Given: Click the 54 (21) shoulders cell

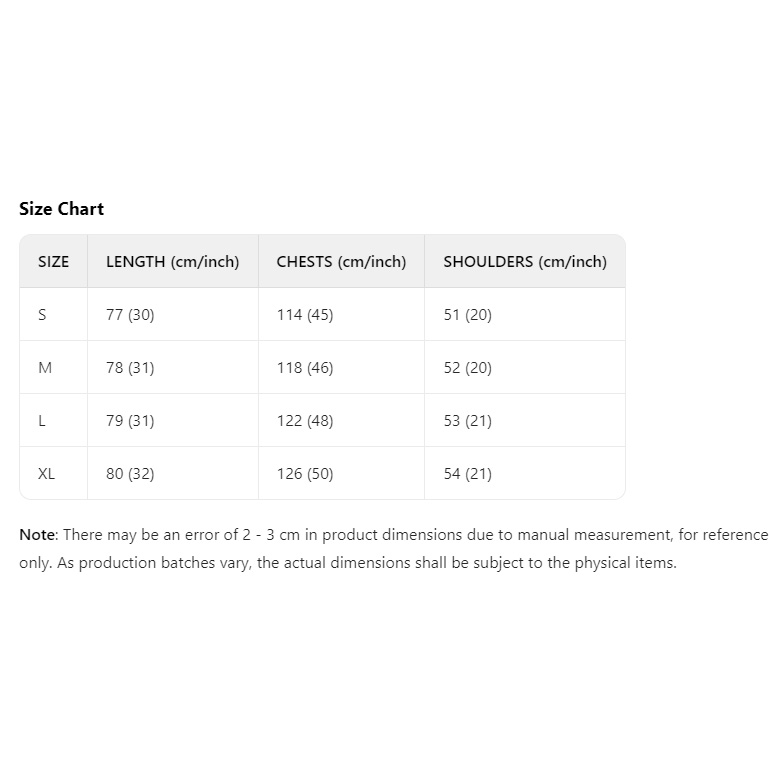Looking at the screenshot, I should tap(468, 473).
